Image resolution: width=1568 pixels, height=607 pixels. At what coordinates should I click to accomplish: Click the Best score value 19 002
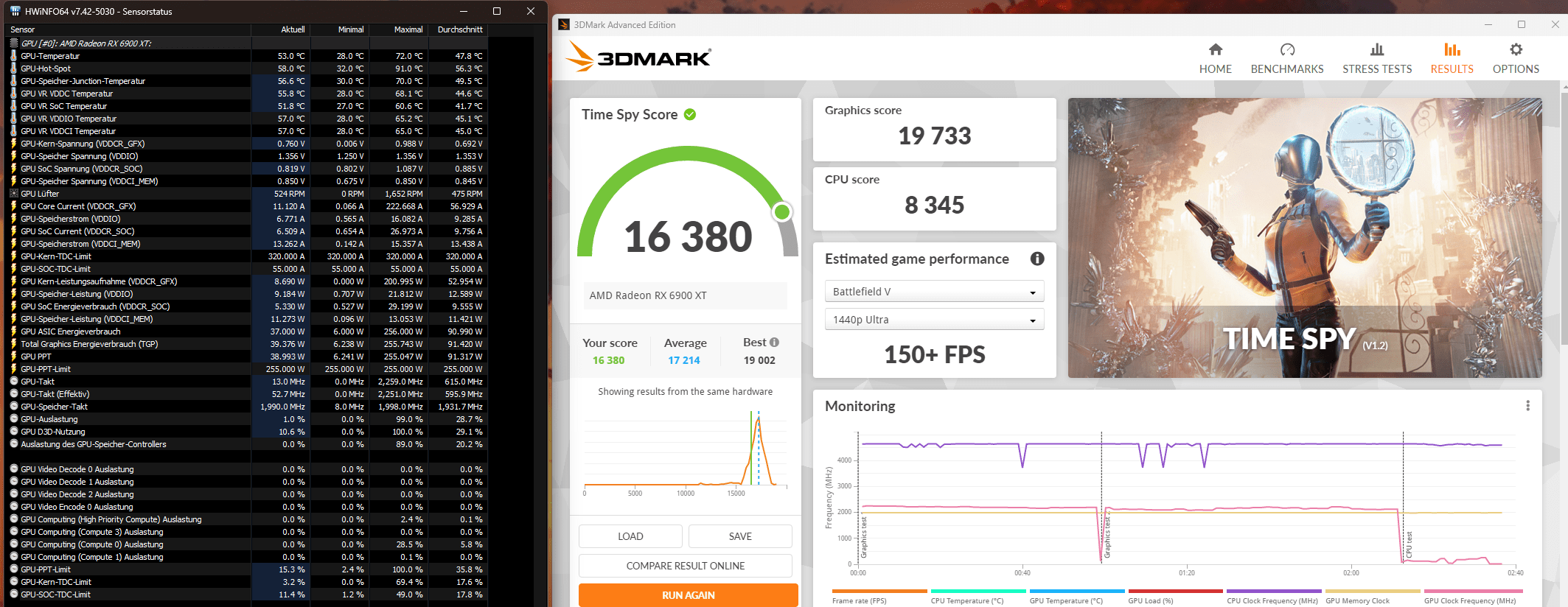click(x=759, y=360)
